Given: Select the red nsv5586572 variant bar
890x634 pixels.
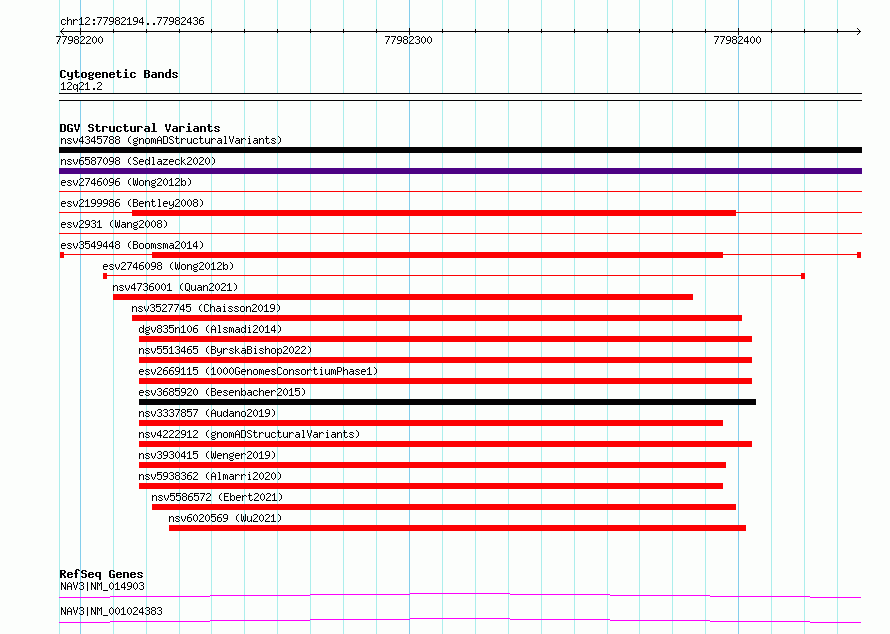Looking at the screenshot, I should click(x=444, y=507).
